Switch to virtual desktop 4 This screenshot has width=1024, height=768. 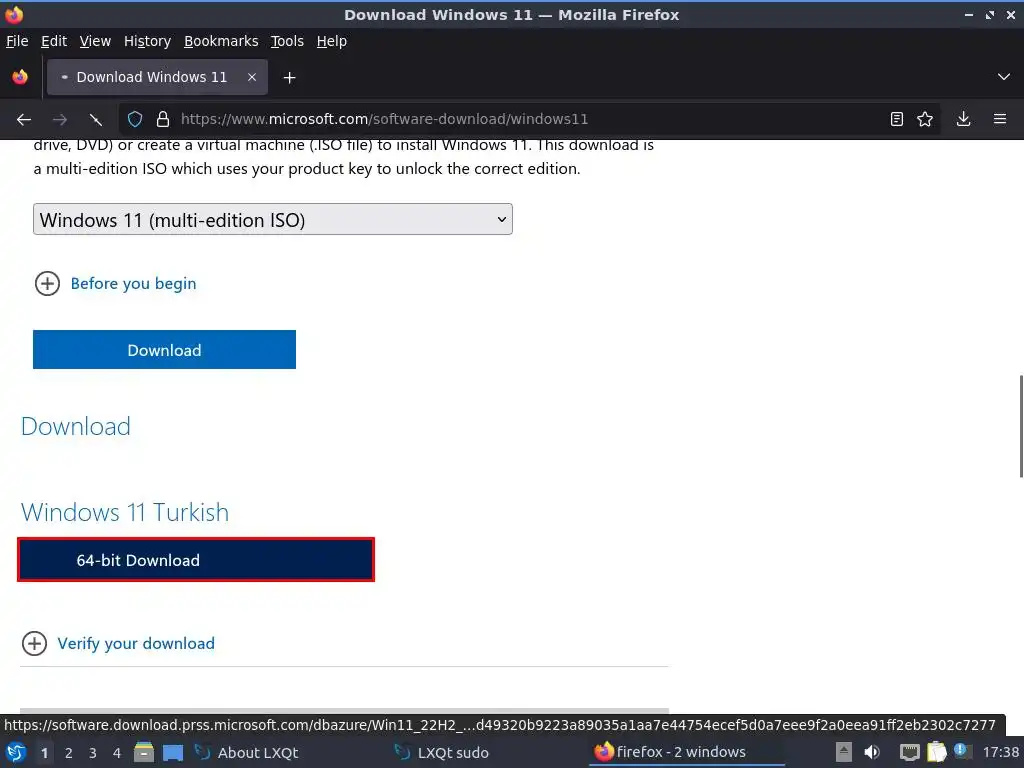pos(117,753)
